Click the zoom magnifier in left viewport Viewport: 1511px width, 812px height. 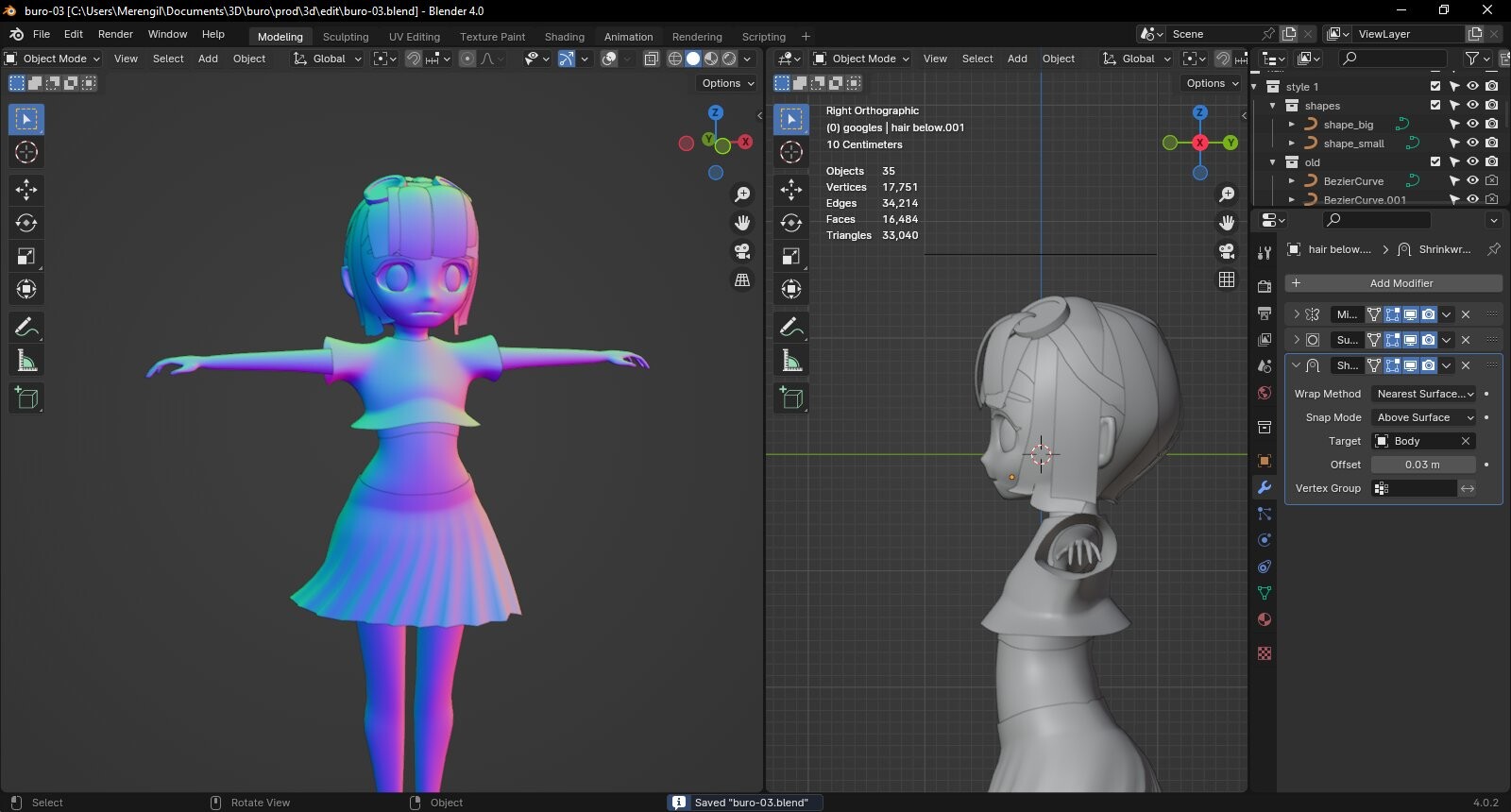click(743, 195)
